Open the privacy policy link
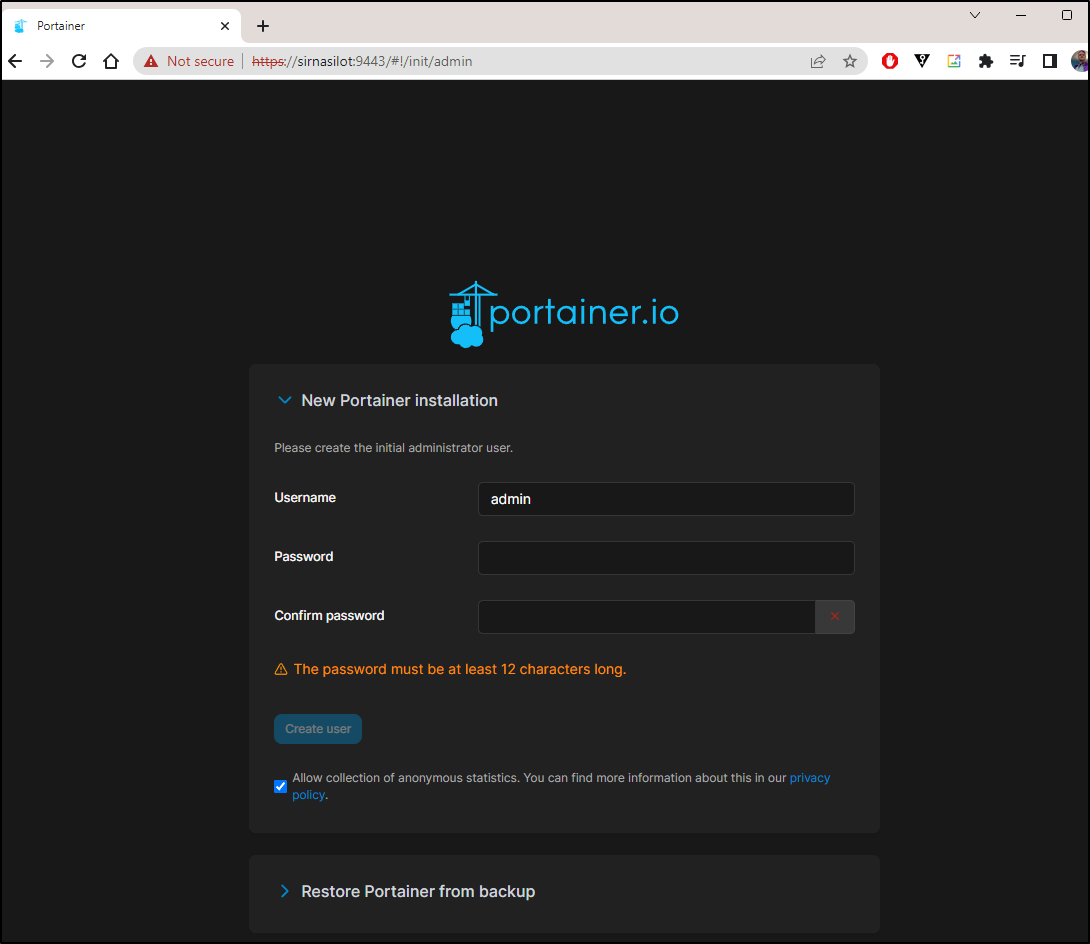The width and height of the screenshot is (1090, 944). click(810, 778)
